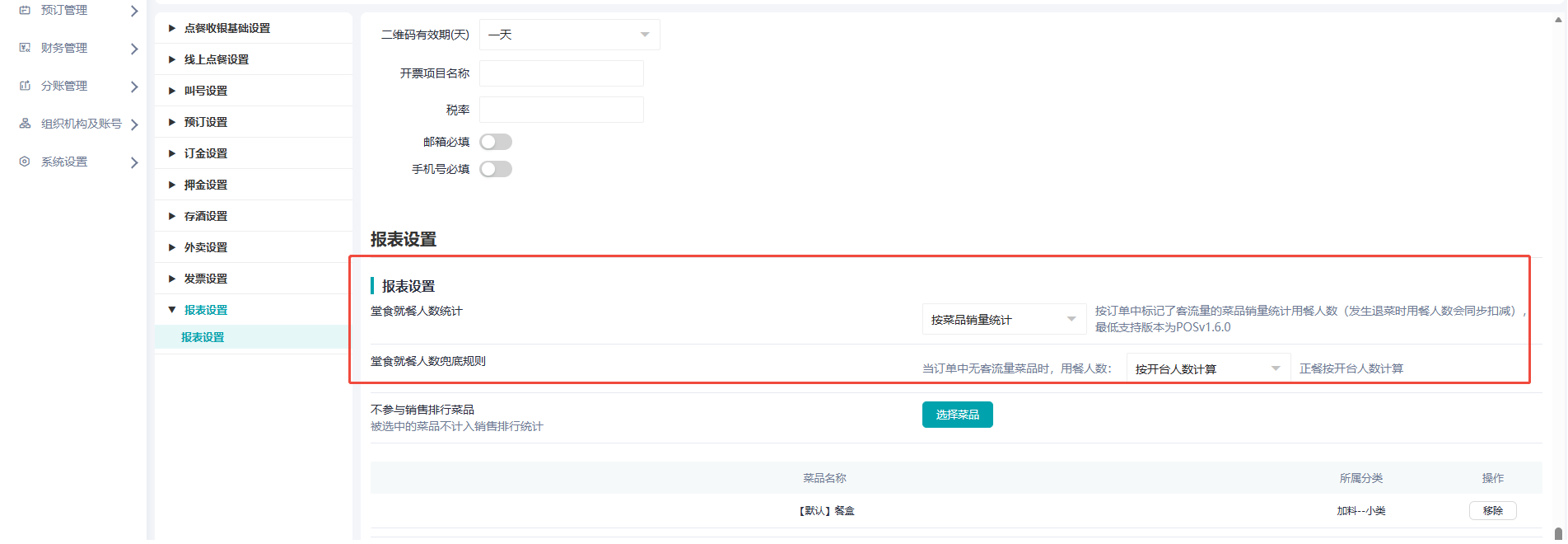Click the 菜品名称 column header
This screenshot has width=1568, height=544.
[825, 478]
